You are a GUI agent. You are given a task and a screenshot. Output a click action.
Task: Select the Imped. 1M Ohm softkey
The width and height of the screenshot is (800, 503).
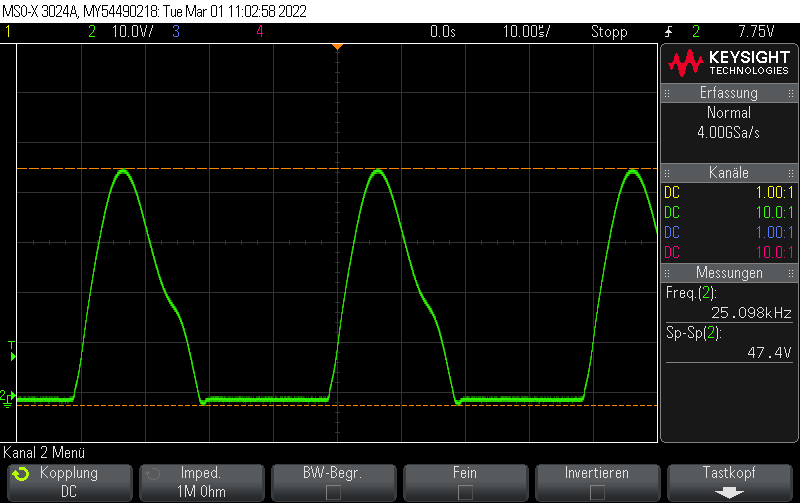(202, 482)
